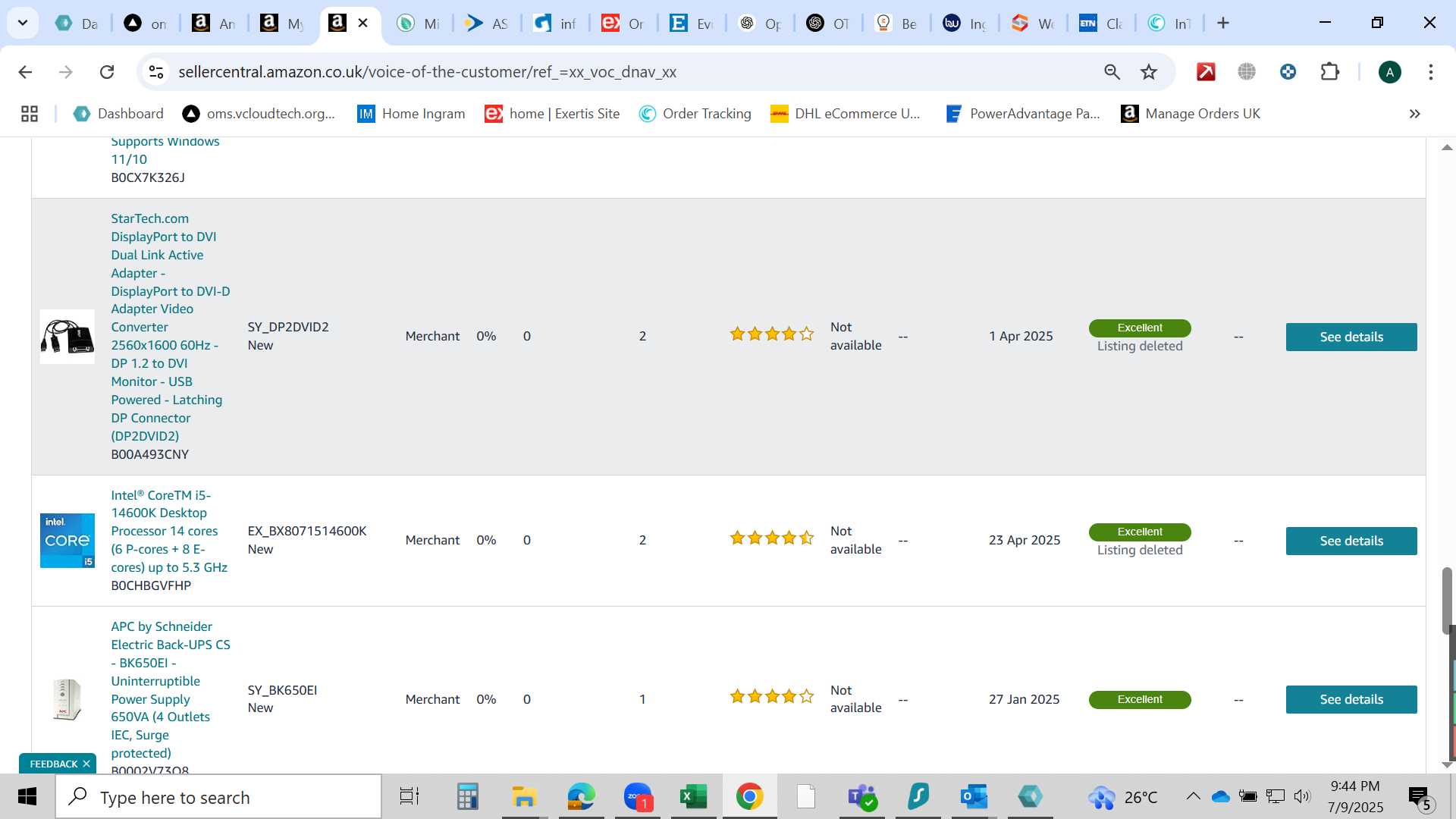Click the address bar URL

click(x=427, y=72)
